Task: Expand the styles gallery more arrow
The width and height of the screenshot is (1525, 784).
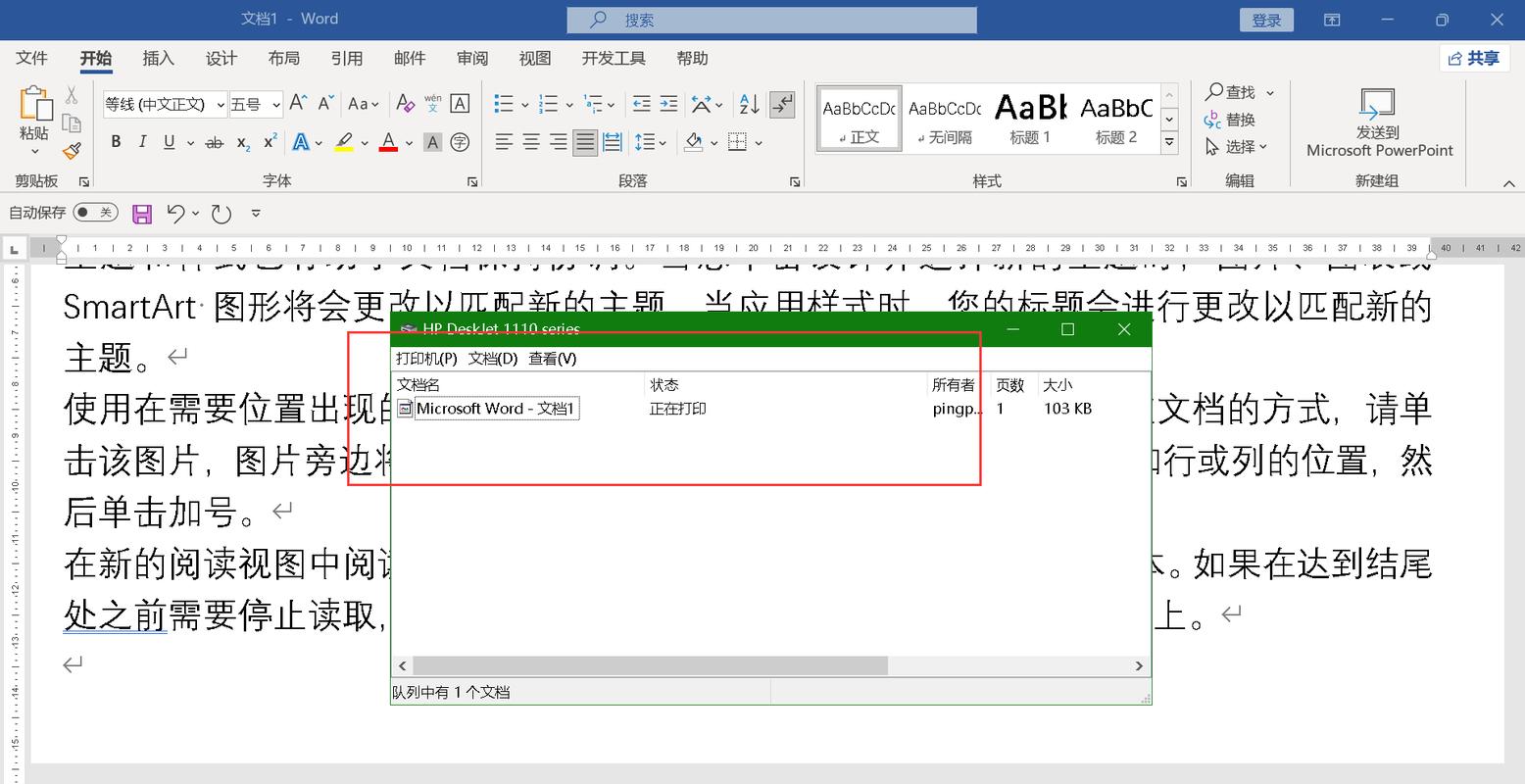Action: click(x=1169, y=142)
